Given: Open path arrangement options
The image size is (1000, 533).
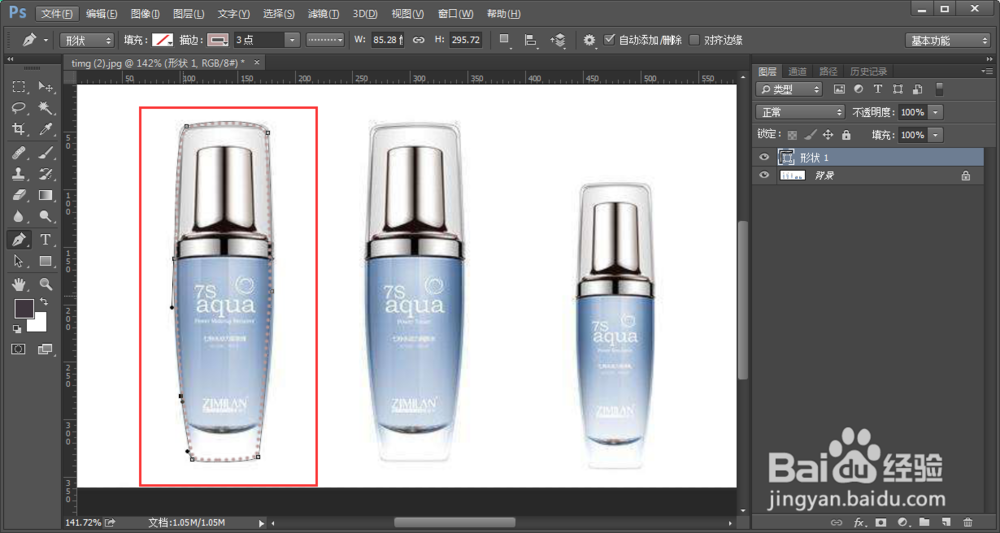Looking at the screenshot, I should 558,40.
